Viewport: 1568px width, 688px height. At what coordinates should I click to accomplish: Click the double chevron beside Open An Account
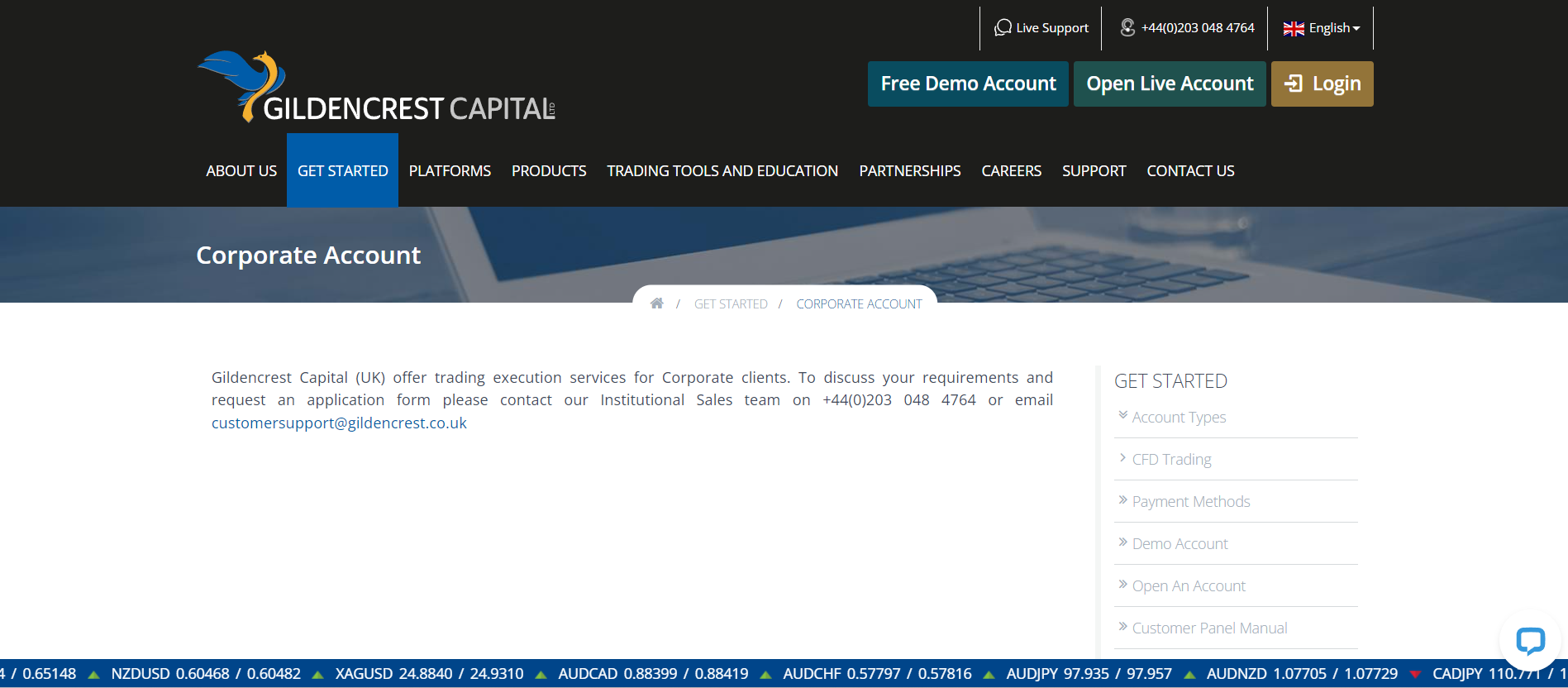tap(1122, 585)
